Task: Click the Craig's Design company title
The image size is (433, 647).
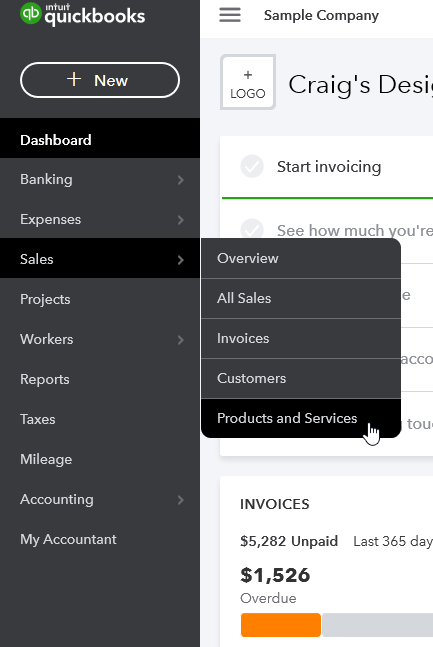Action: [x=360, y=85]
